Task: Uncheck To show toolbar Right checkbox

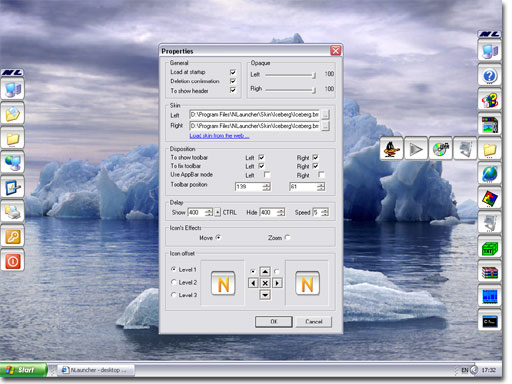Action: pyautogui.click(x=315, y=157)
